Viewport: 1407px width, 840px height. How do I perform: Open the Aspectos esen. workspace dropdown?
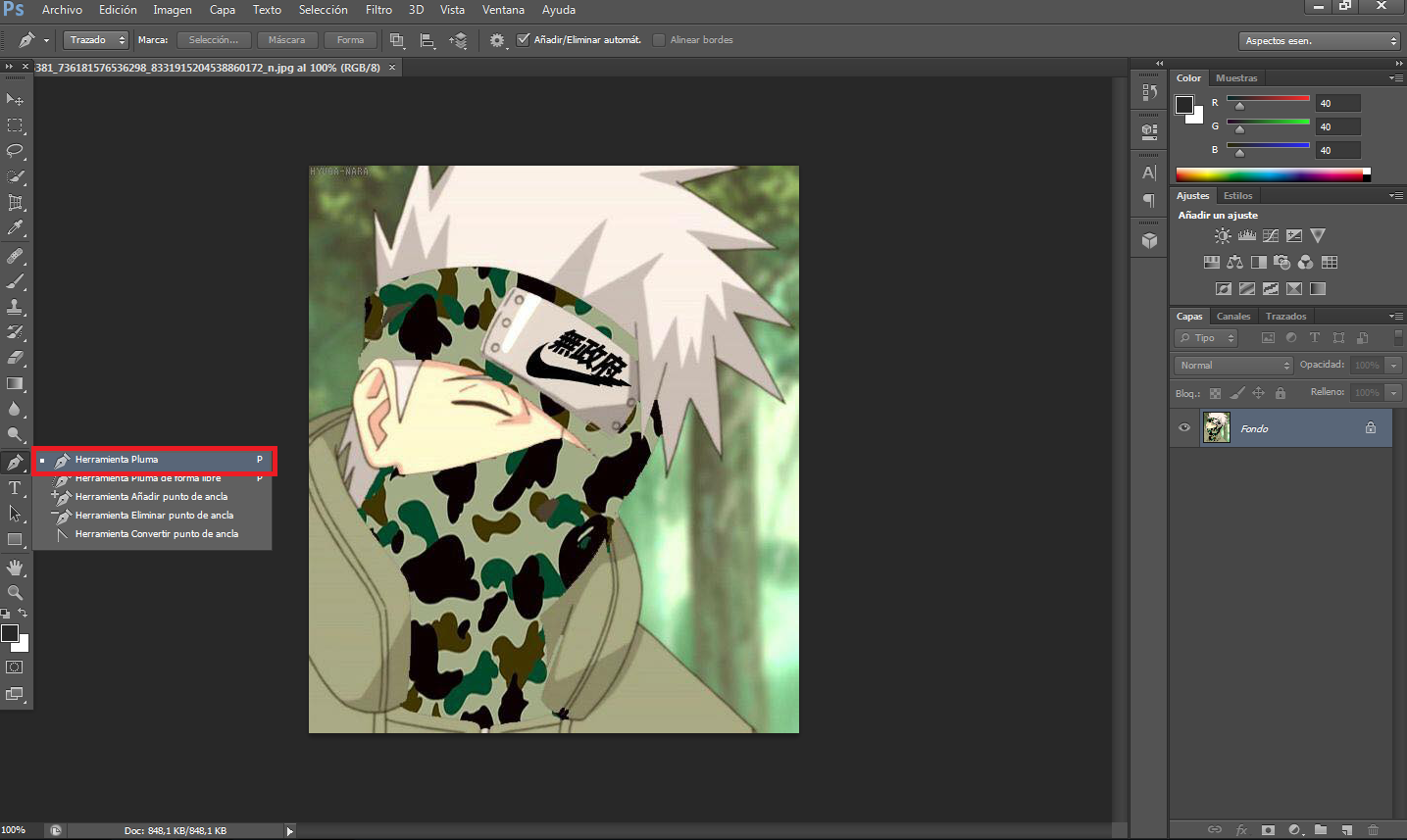pyautogui.click(x=1320, y=41)
